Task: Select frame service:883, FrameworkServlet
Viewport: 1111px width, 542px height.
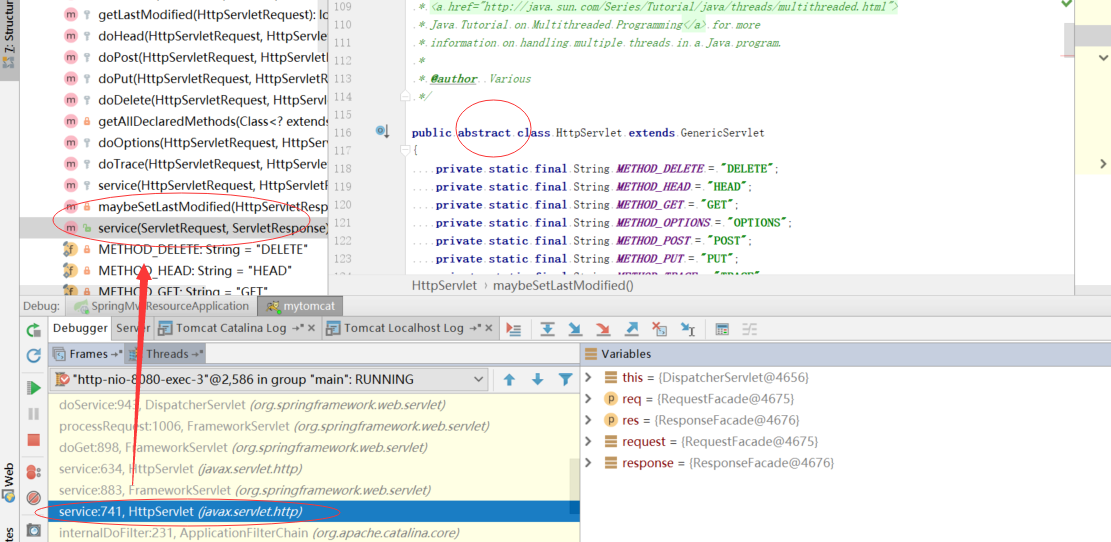Action: tap(314, 490)
